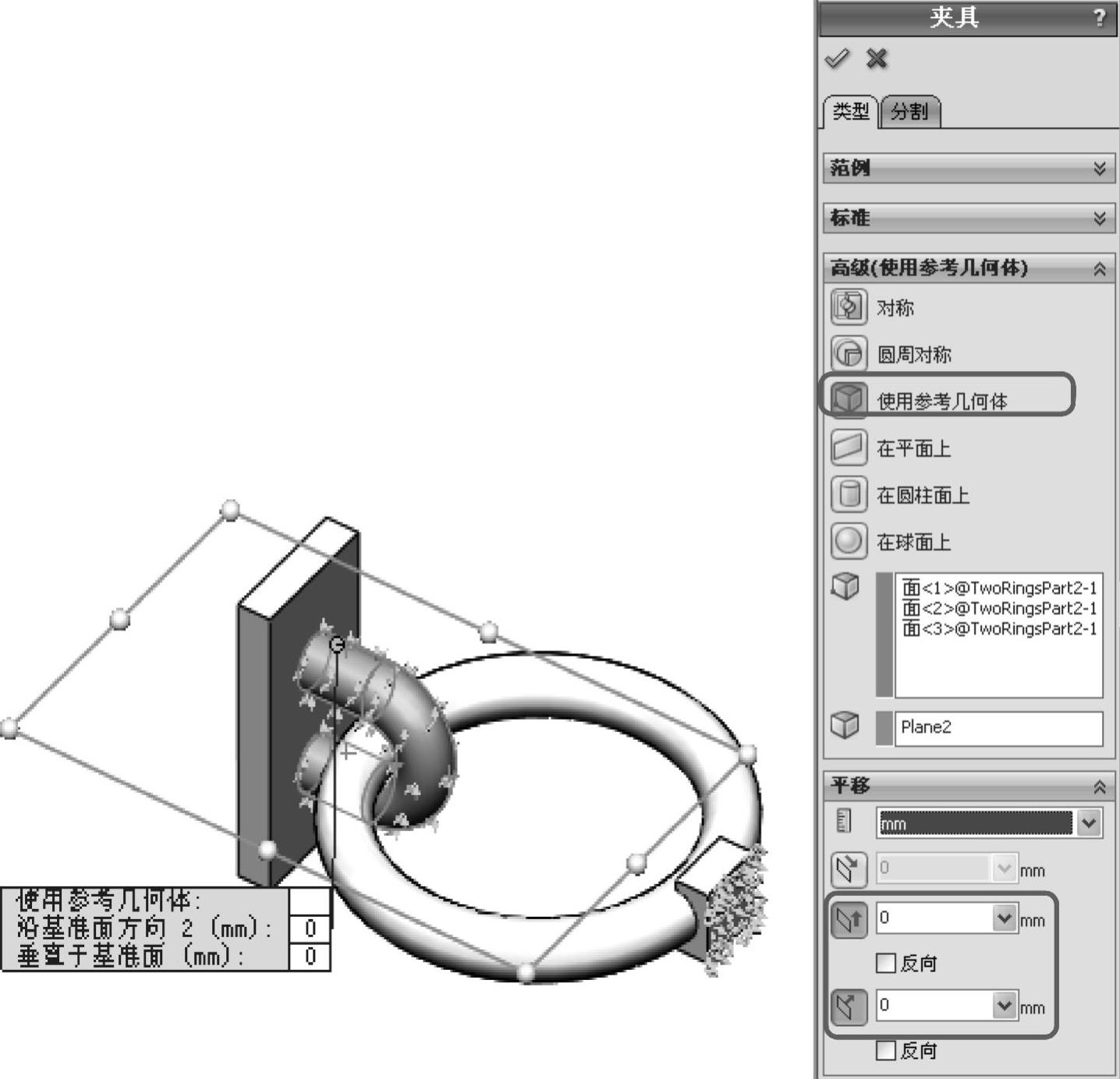
Task: Toggle the normal-to-plane translation button
Action: 849,1007
